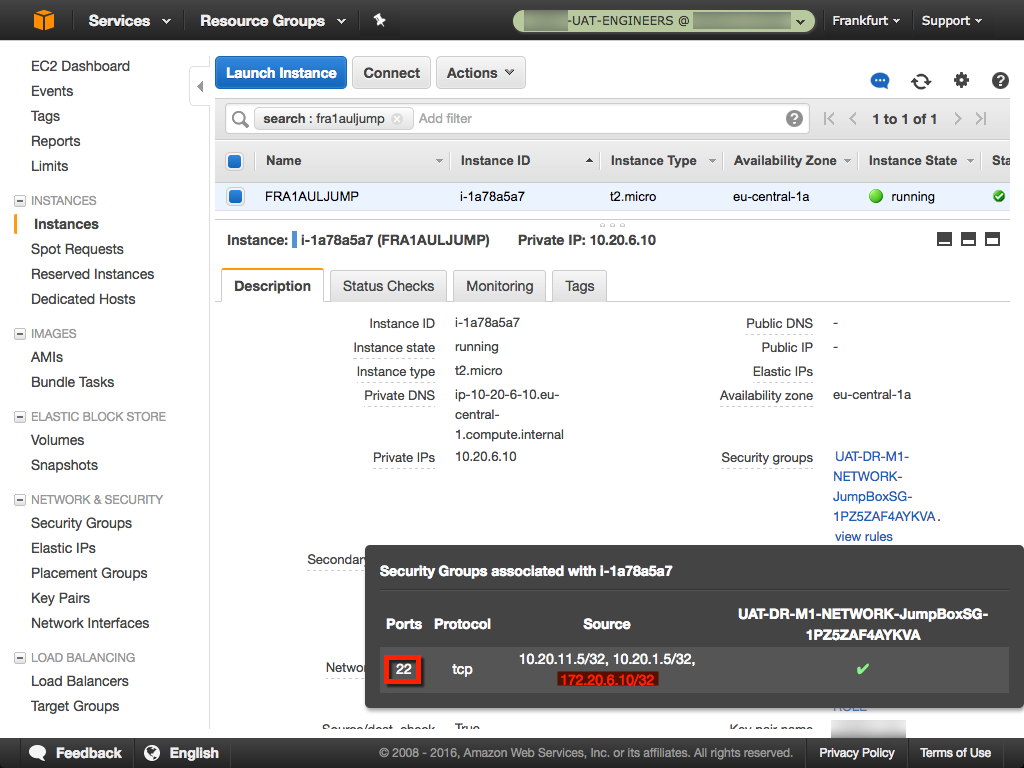Click the highlighted 172.20.6.10/32 source
This screenshot has height=768, width=1024.
coord(607,680)
